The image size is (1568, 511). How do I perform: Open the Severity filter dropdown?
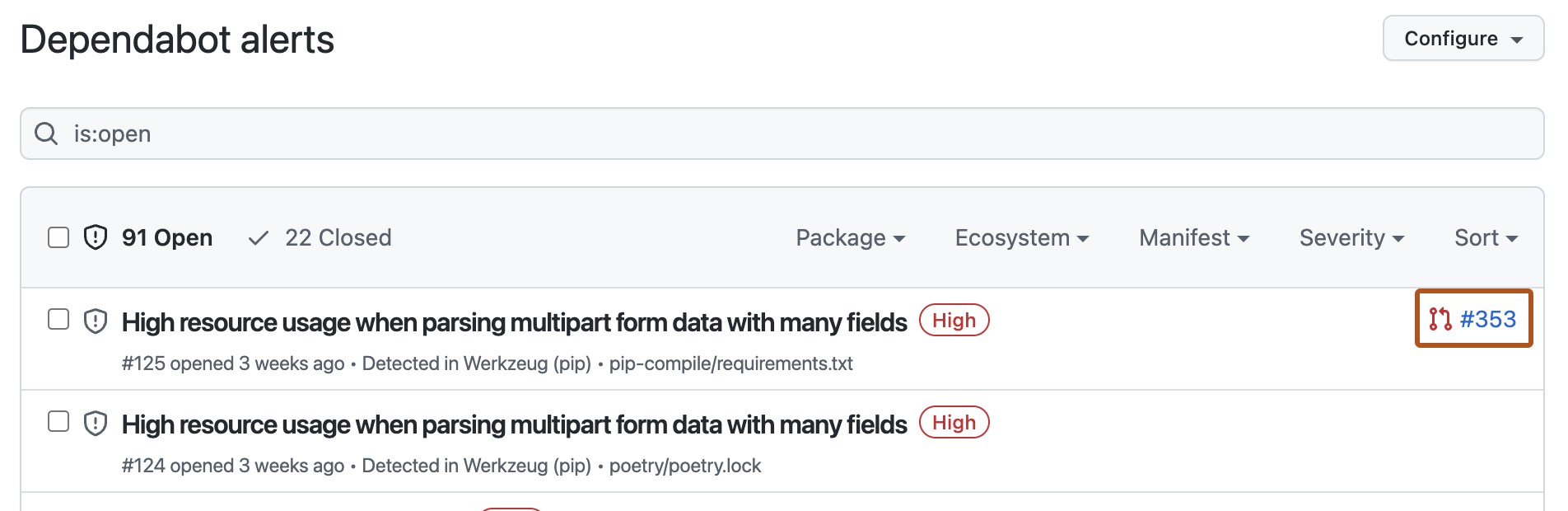coord(1351,238)
